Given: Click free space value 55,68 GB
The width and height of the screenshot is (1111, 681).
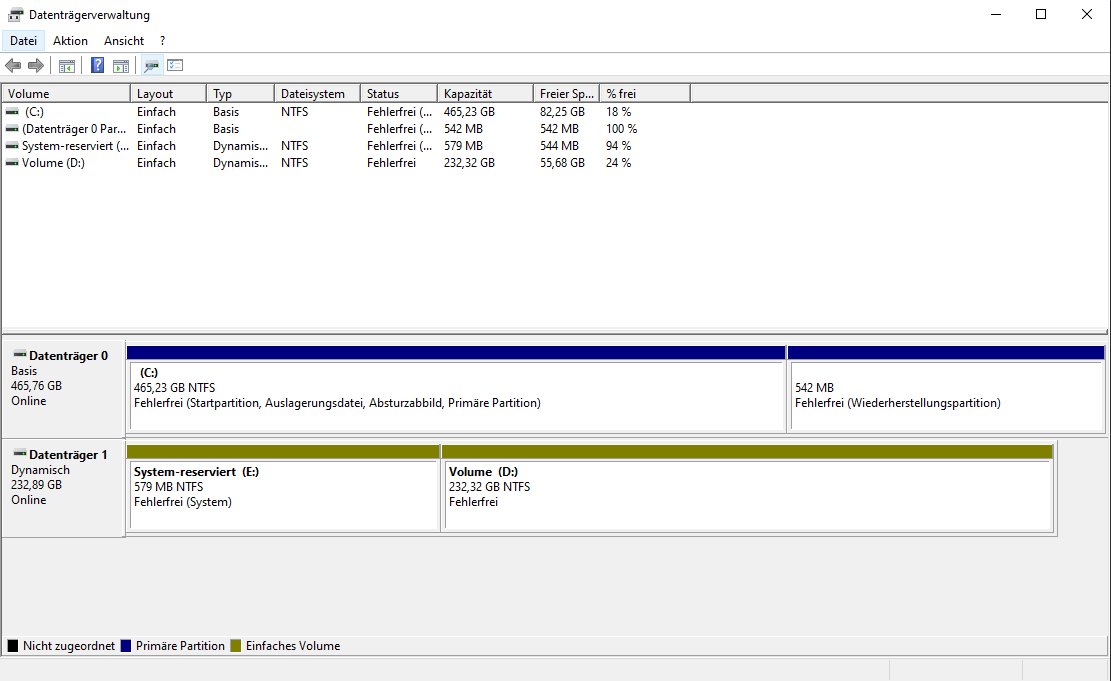Looking at the screenshot, I should [x=563, y=163].
